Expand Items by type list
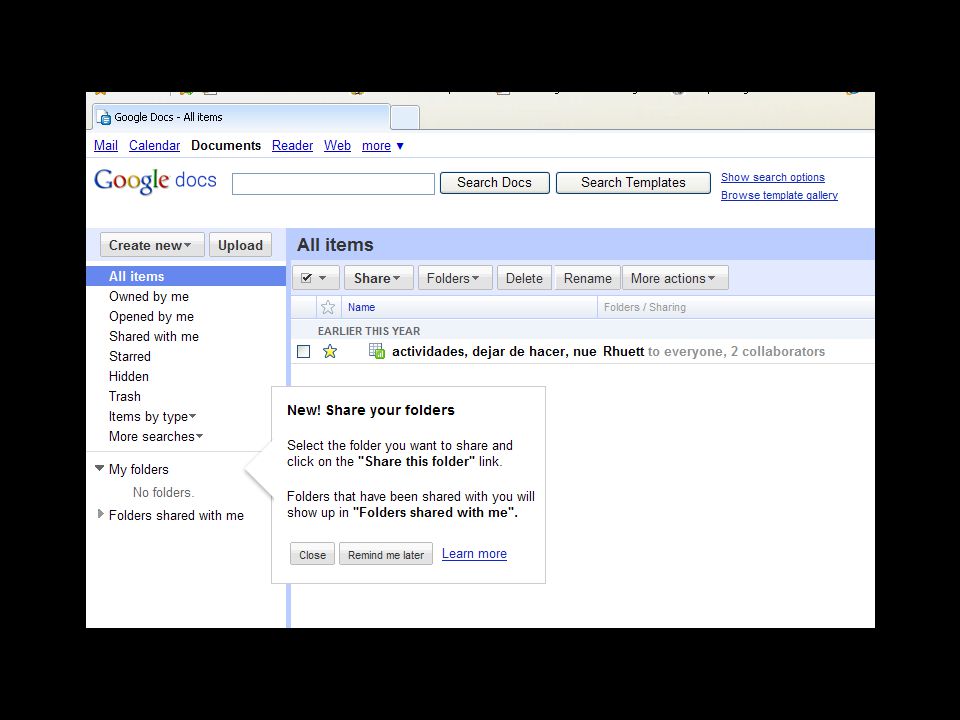The width and height of the screenshot is (960, 720). click(x=152, y=416)
